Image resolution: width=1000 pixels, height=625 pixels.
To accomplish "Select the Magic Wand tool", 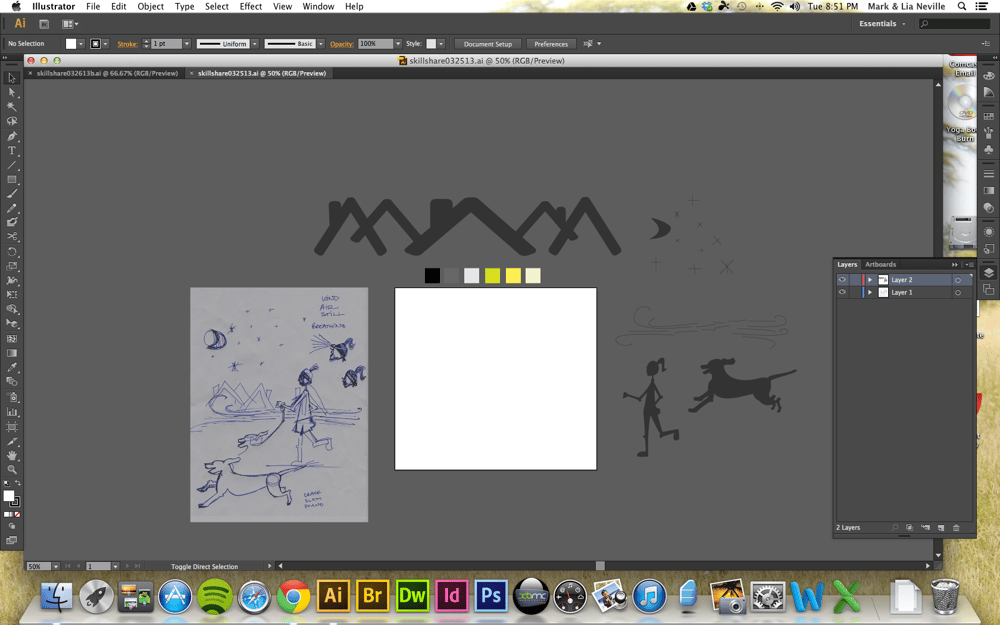I will click(11, 107).
